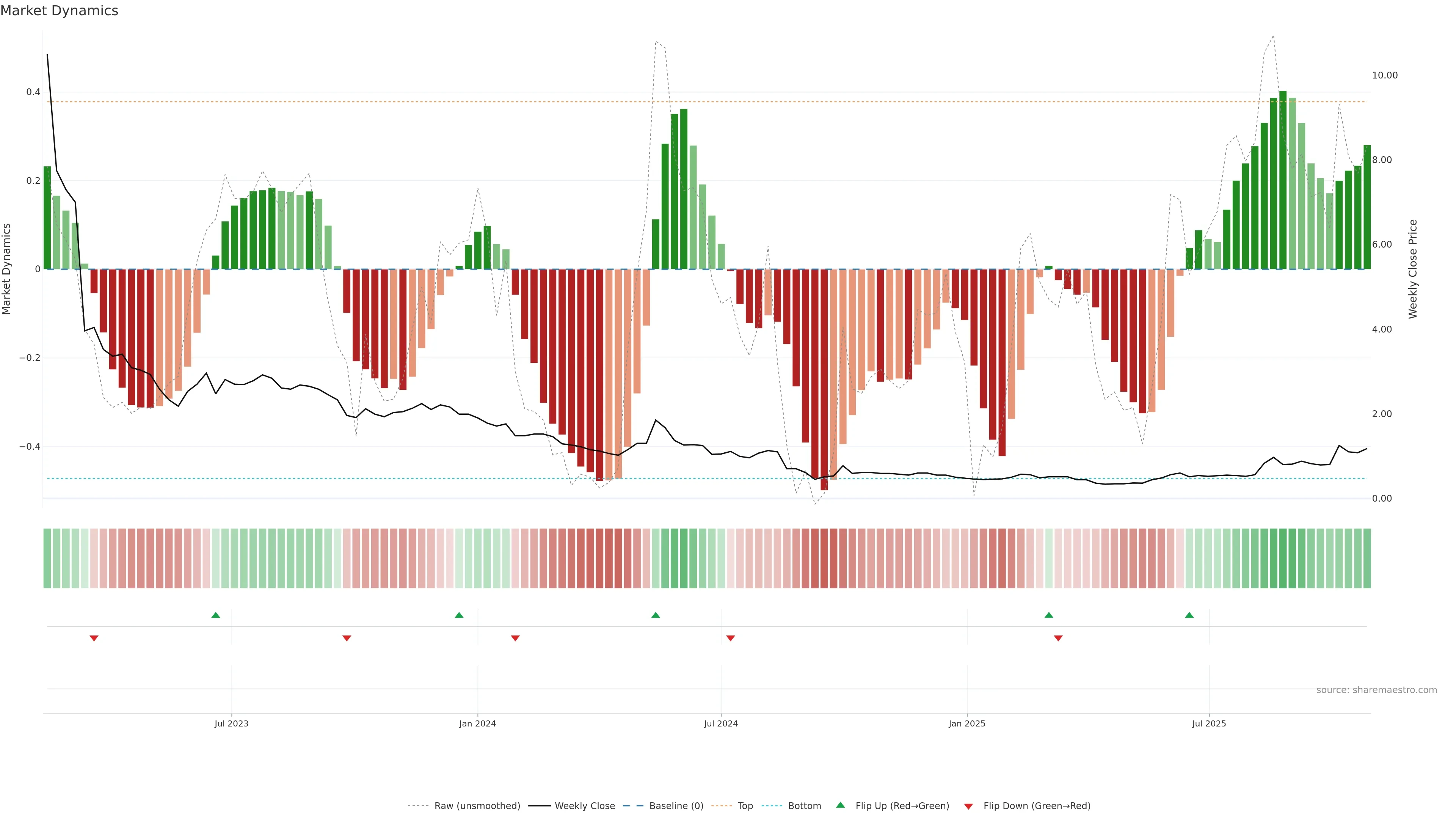Click the green flip-up triangle nearest Jul 2023
The image size is (1456, 819).
pyautogui.click(x=215, y=615)
